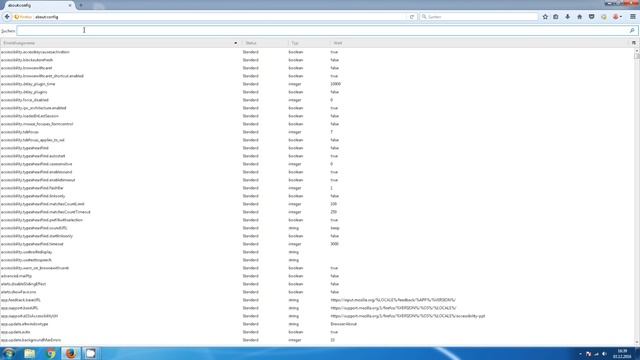Open Windows Explorer from the taskbar
Image resolution: width=640 pixels, height=360 pixels.
click(29, 353)
